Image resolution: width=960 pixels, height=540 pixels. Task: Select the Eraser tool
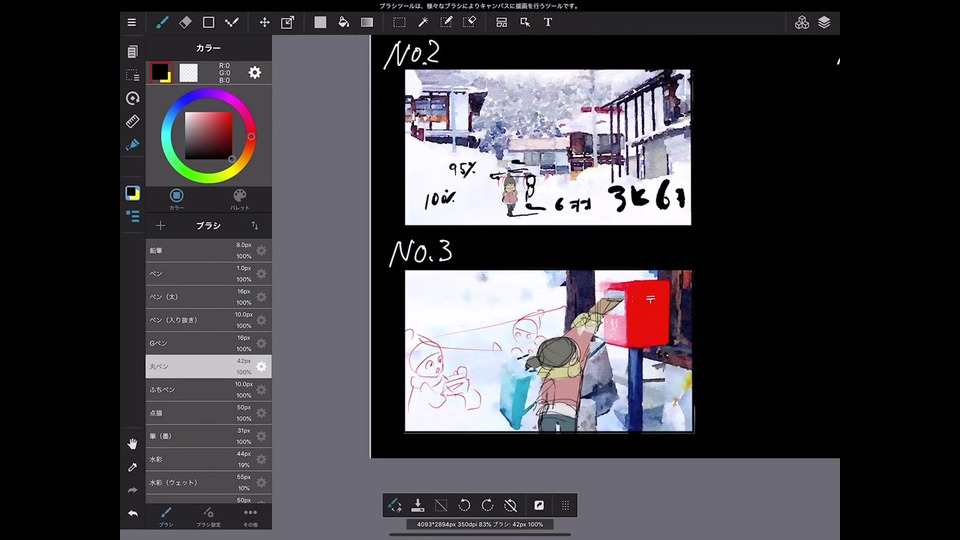coord(186,23)
